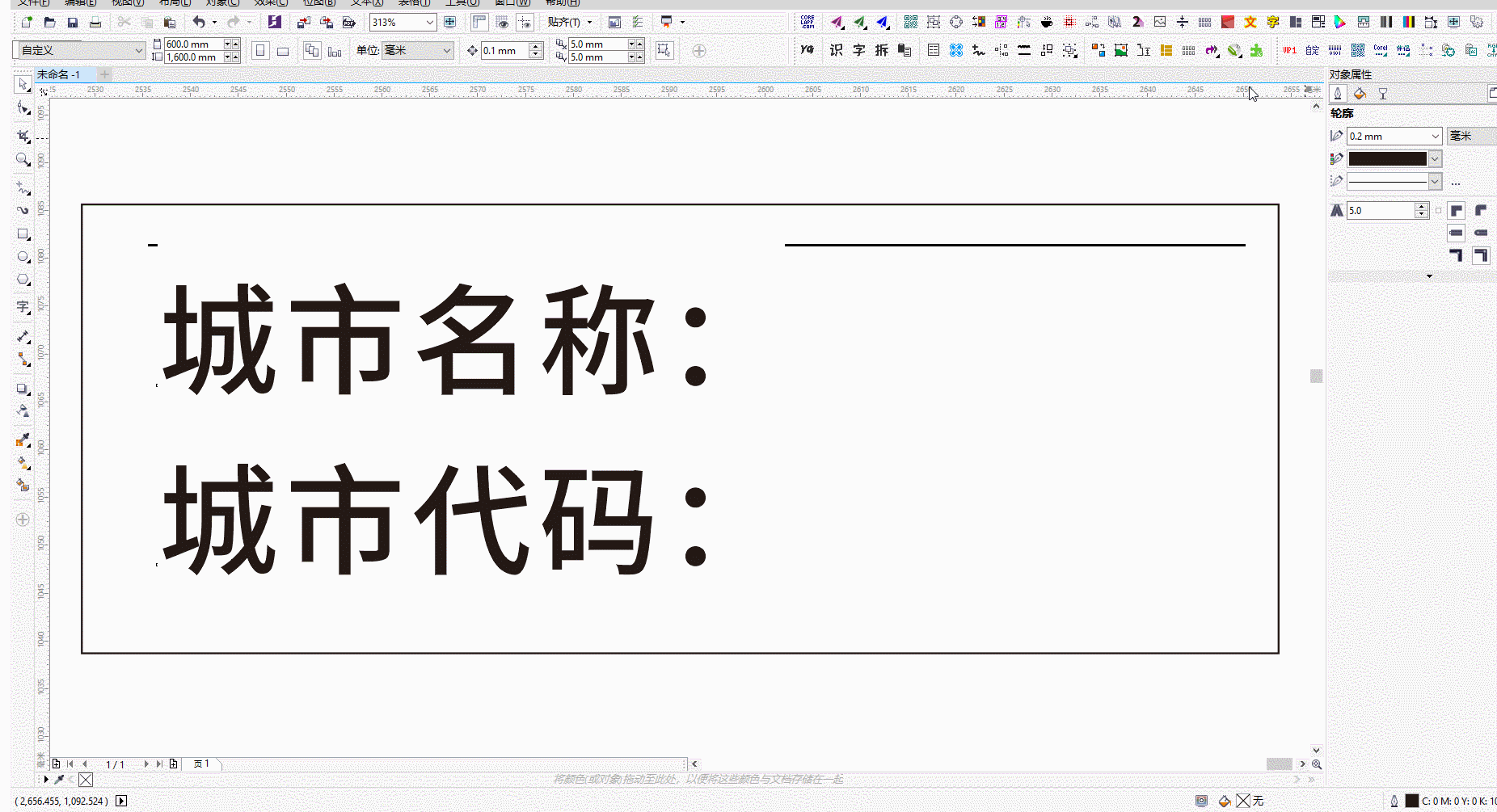
Task: Select the Rectangle tool
Action: (23, 234)
